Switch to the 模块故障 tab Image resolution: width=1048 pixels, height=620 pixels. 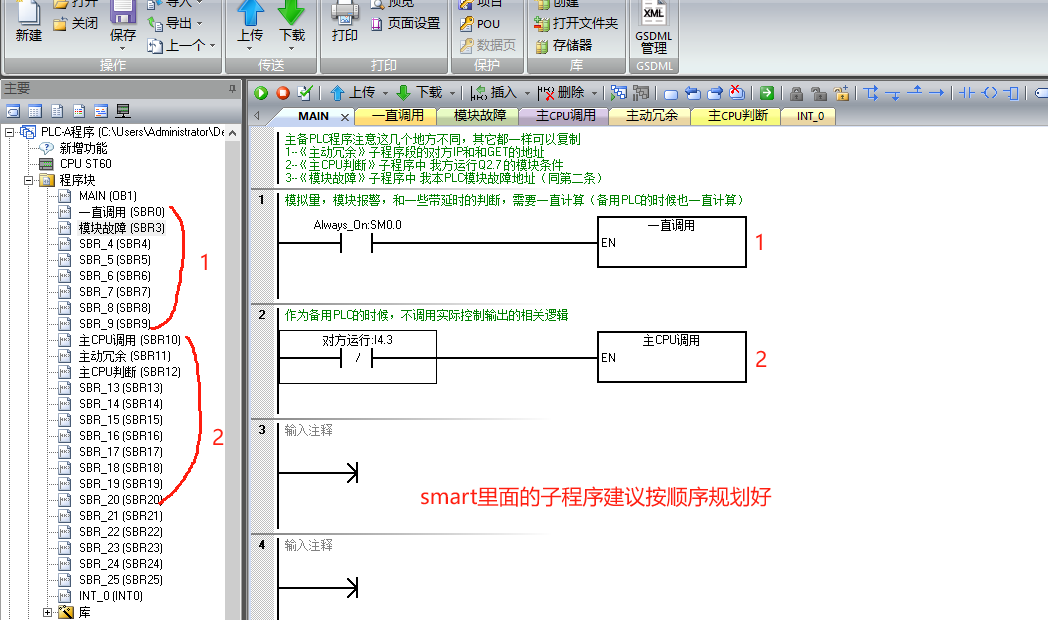pyautogui.click(x=479, y=116)
